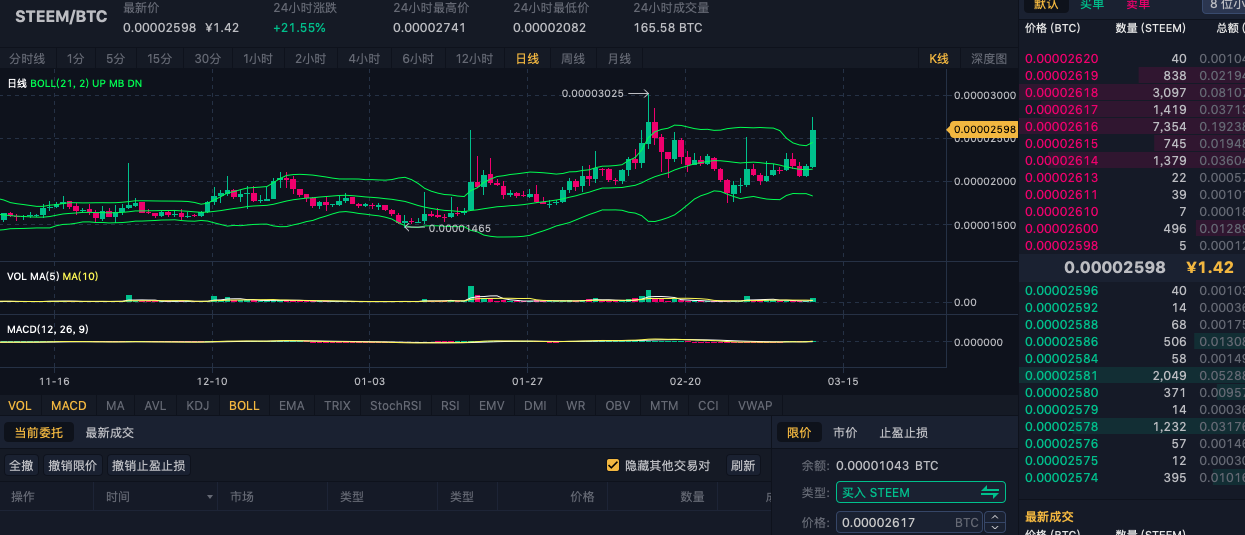Select the 默认 order book view

(1046, 4)
